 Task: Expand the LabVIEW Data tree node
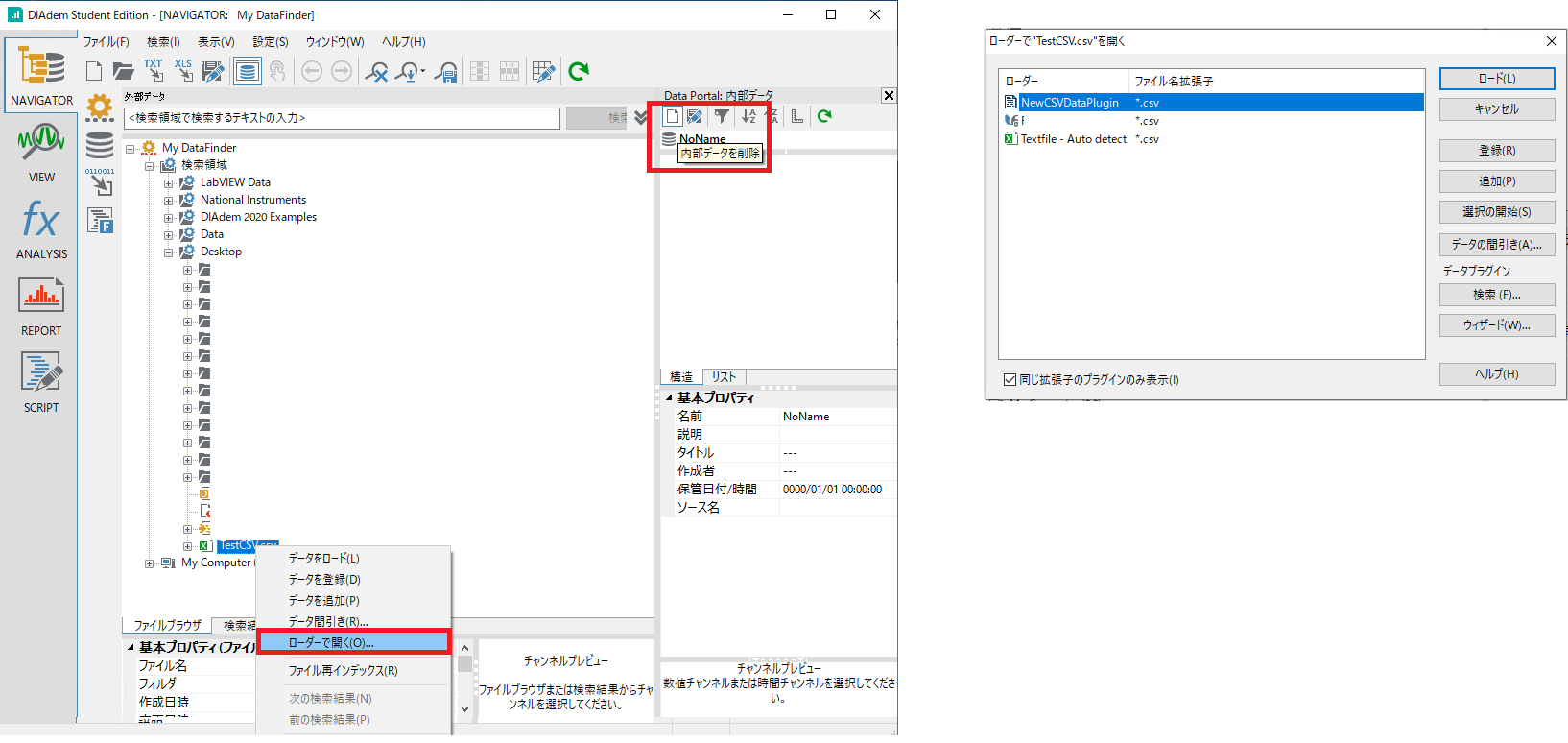(169, 183)
